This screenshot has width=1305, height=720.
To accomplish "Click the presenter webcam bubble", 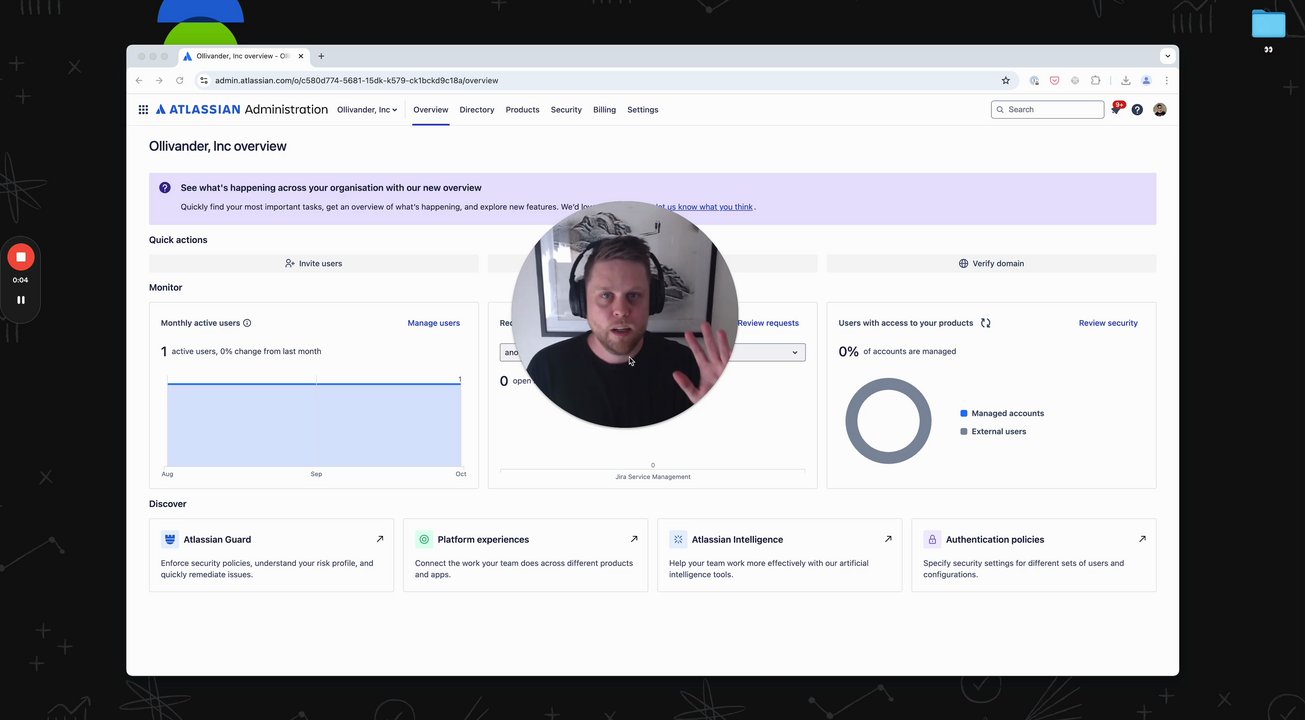I will 625,315.
